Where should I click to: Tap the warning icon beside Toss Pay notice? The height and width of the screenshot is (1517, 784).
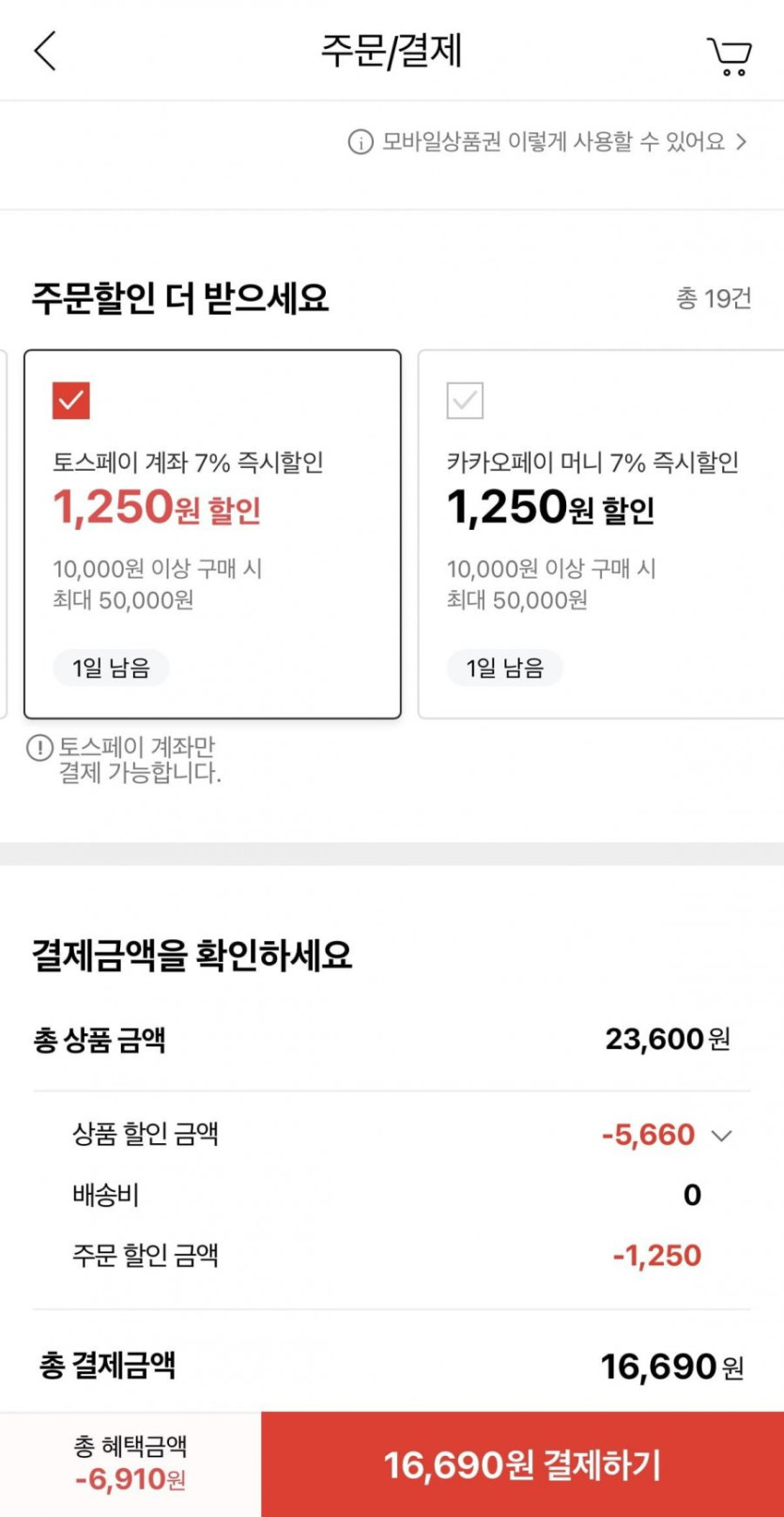click(x=39, y=748)
